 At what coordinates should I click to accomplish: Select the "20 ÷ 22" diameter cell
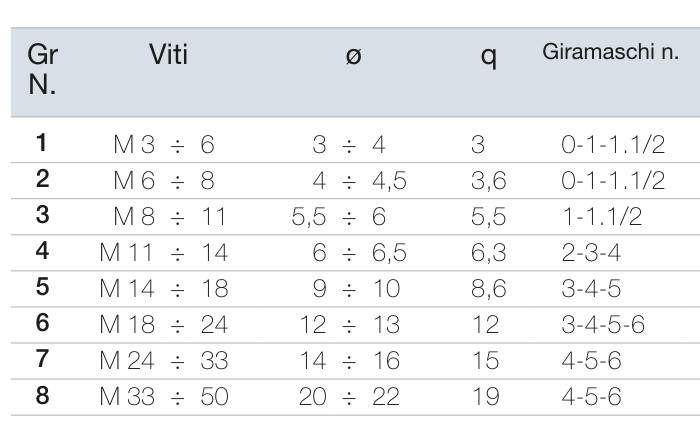[348, 396]
